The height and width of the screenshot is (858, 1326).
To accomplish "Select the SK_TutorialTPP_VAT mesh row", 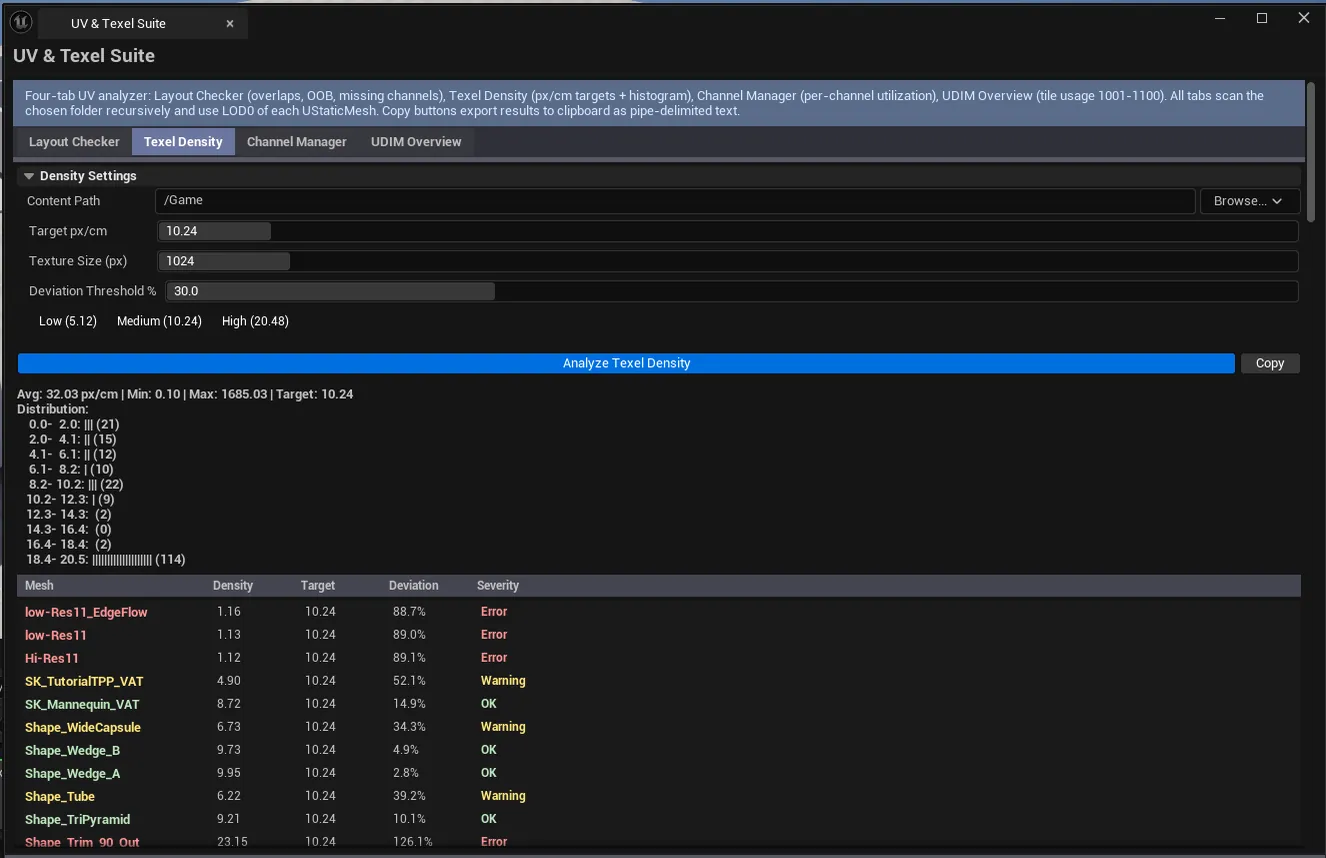I will point(659,681).
